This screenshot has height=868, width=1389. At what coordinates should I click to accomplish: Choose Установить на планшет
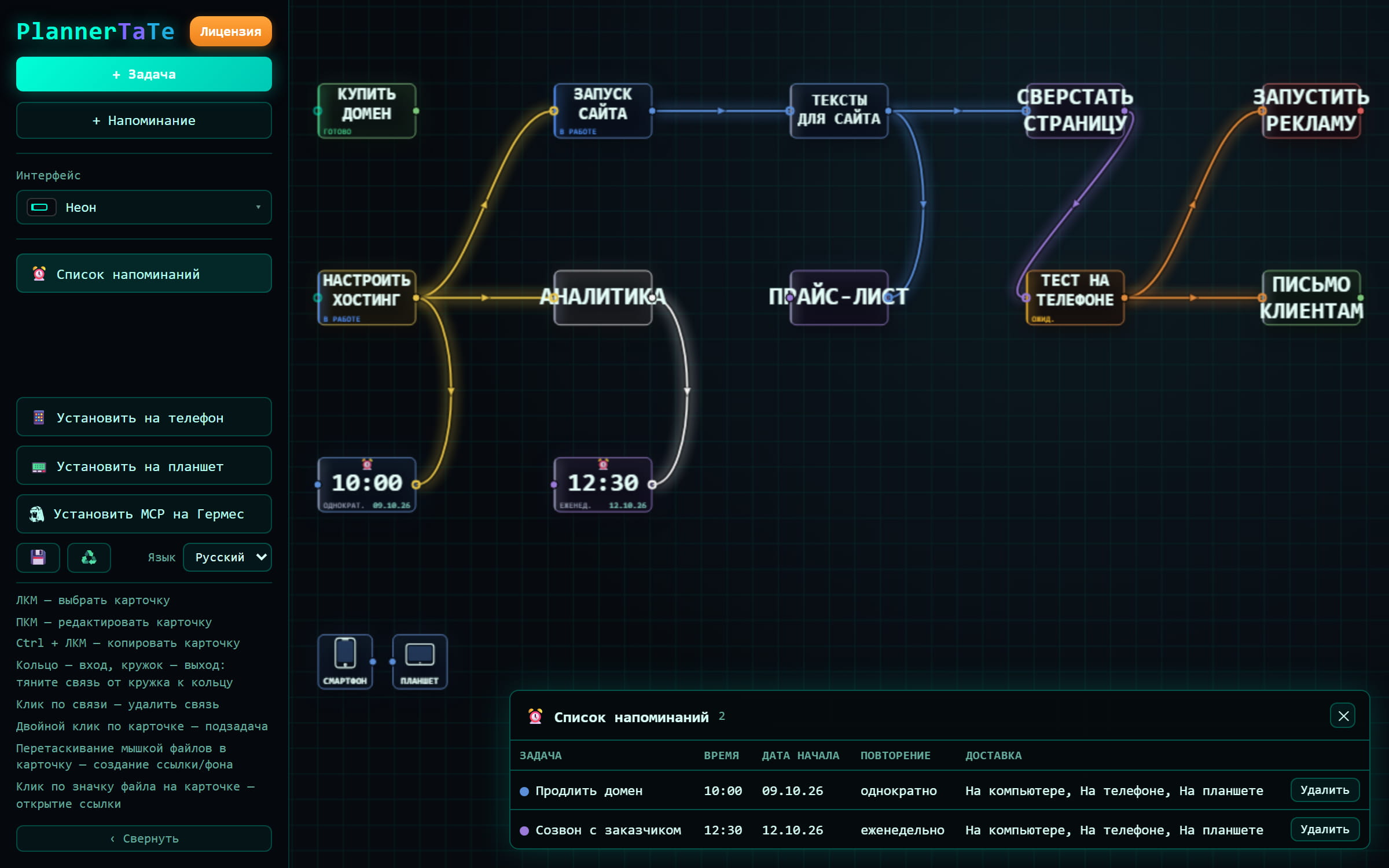click(x=144, y=466)
